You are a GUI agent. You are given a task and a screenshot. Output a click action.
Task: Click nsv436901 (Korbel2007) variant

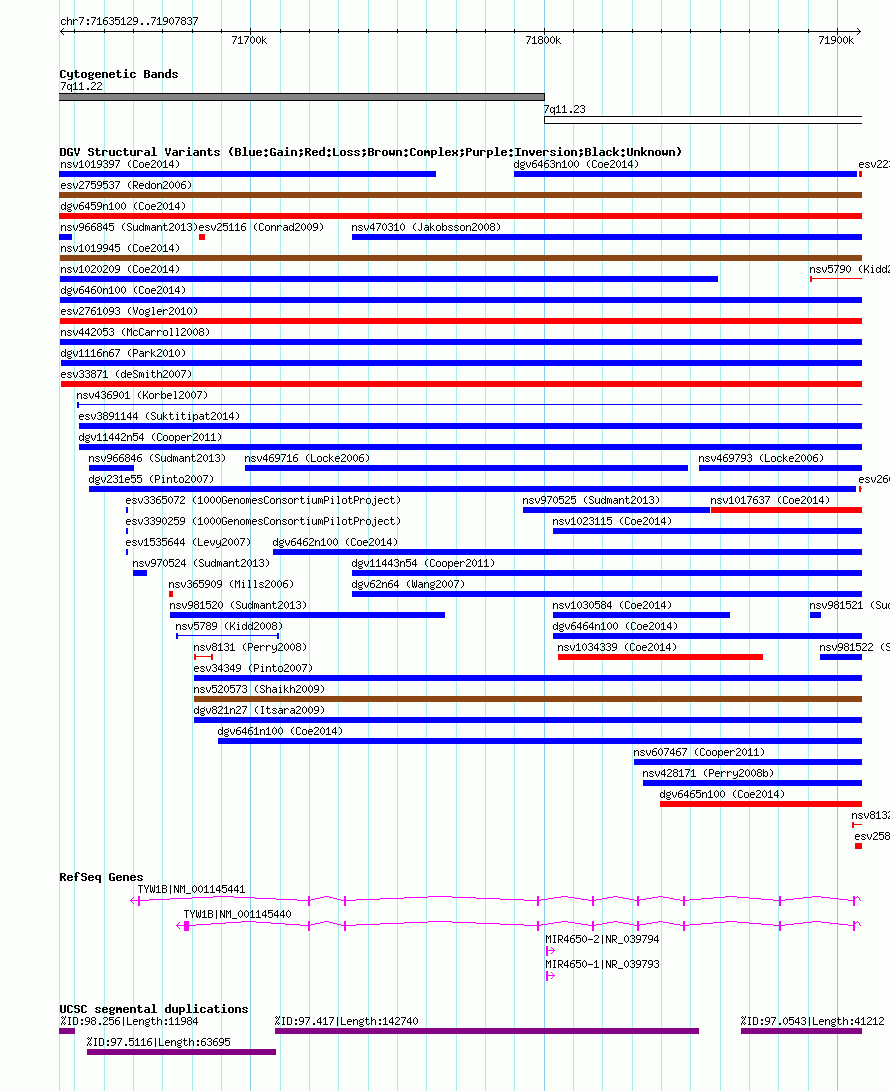pyautogui.click(x=470, y=405)
